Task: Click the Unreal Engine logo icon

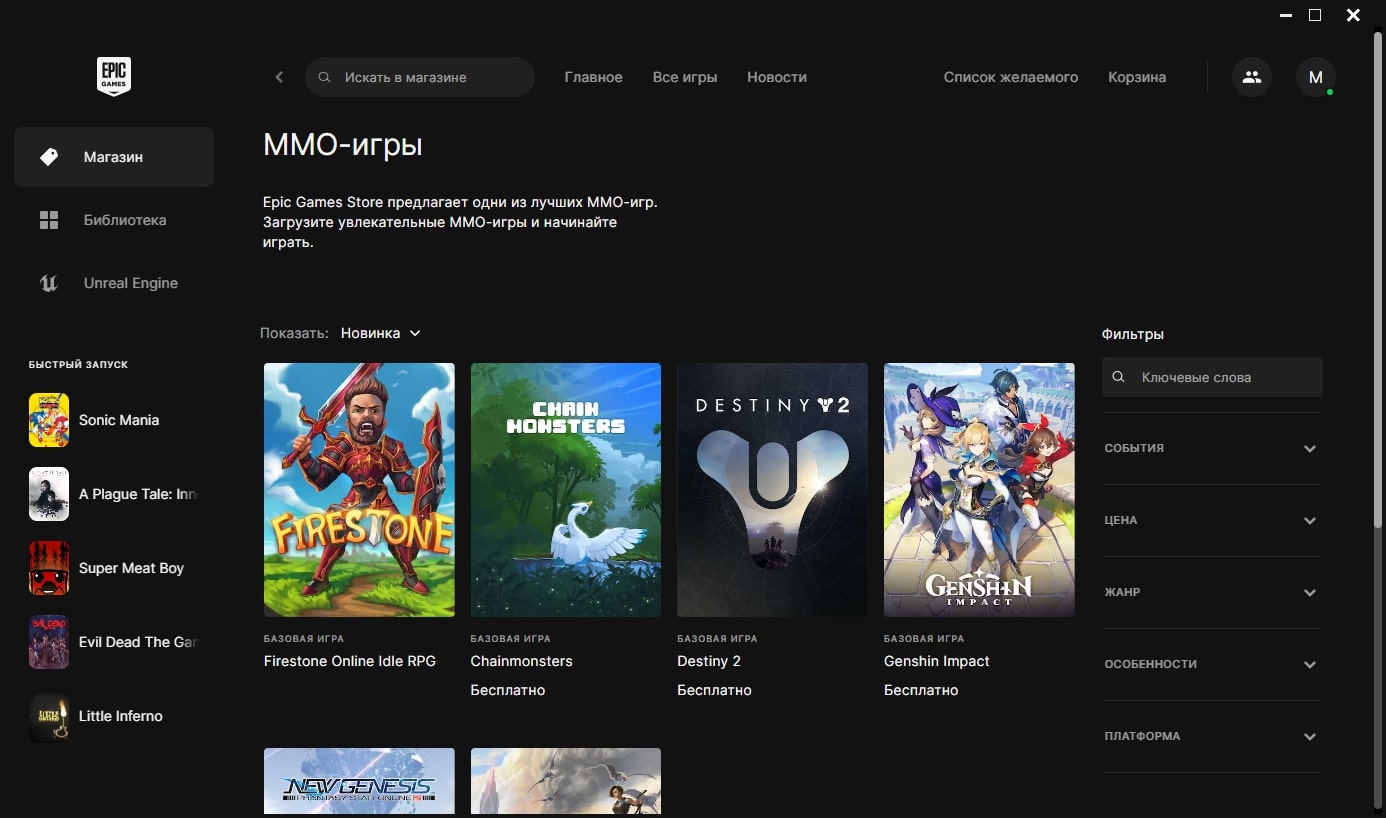Action: (x=49, y=283)
